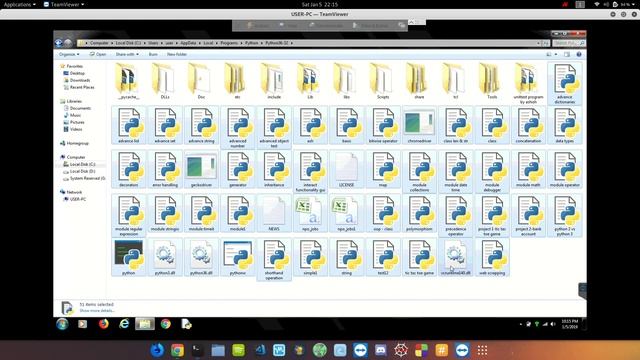Click the New folder button
Screen dimensions: 640x360
(x=177, y=54)
